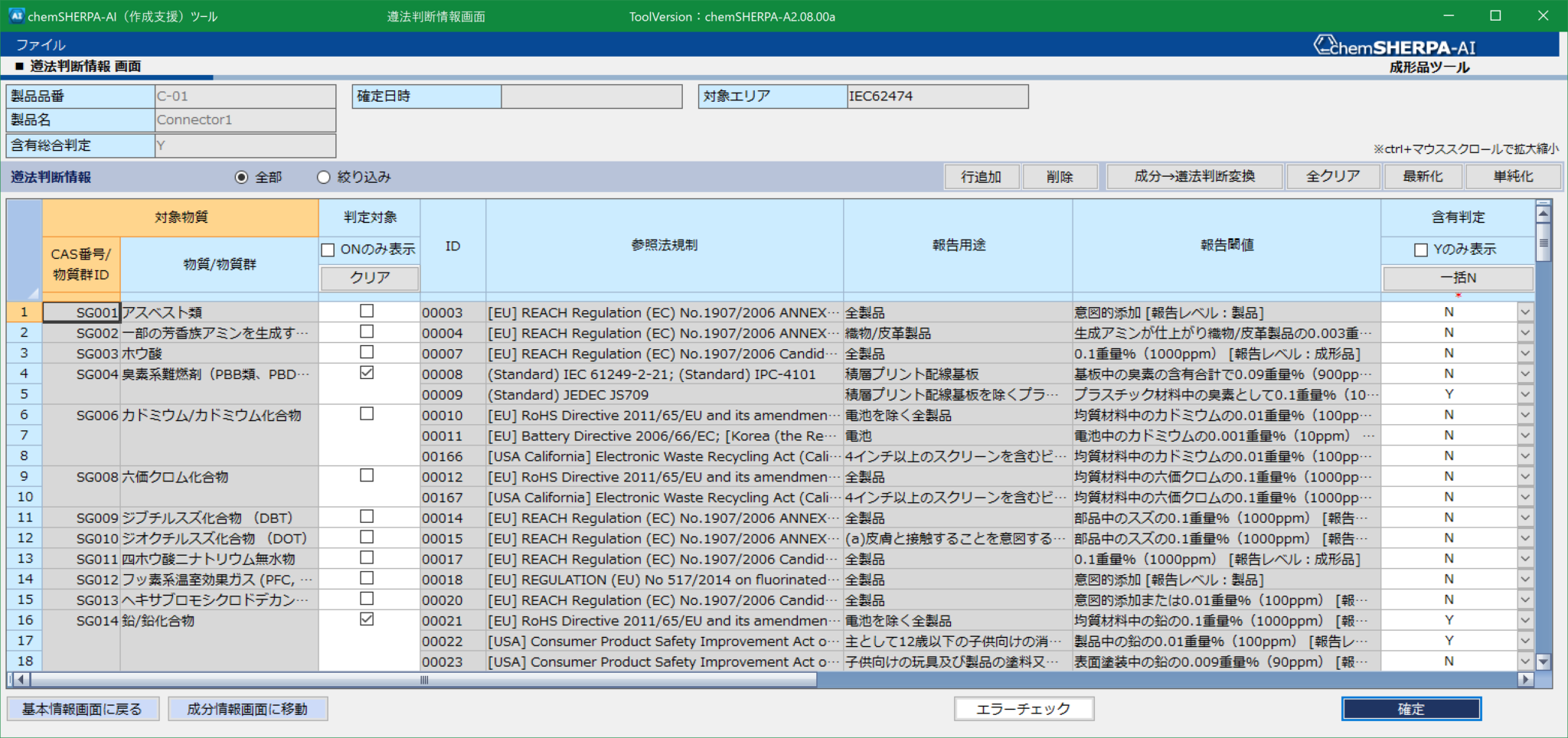This screenshot has width=1568, height=738.
Task: Tick the アスベスト類 judgment target checkbox
Action: pyautogui.click(x=367, y=312)
